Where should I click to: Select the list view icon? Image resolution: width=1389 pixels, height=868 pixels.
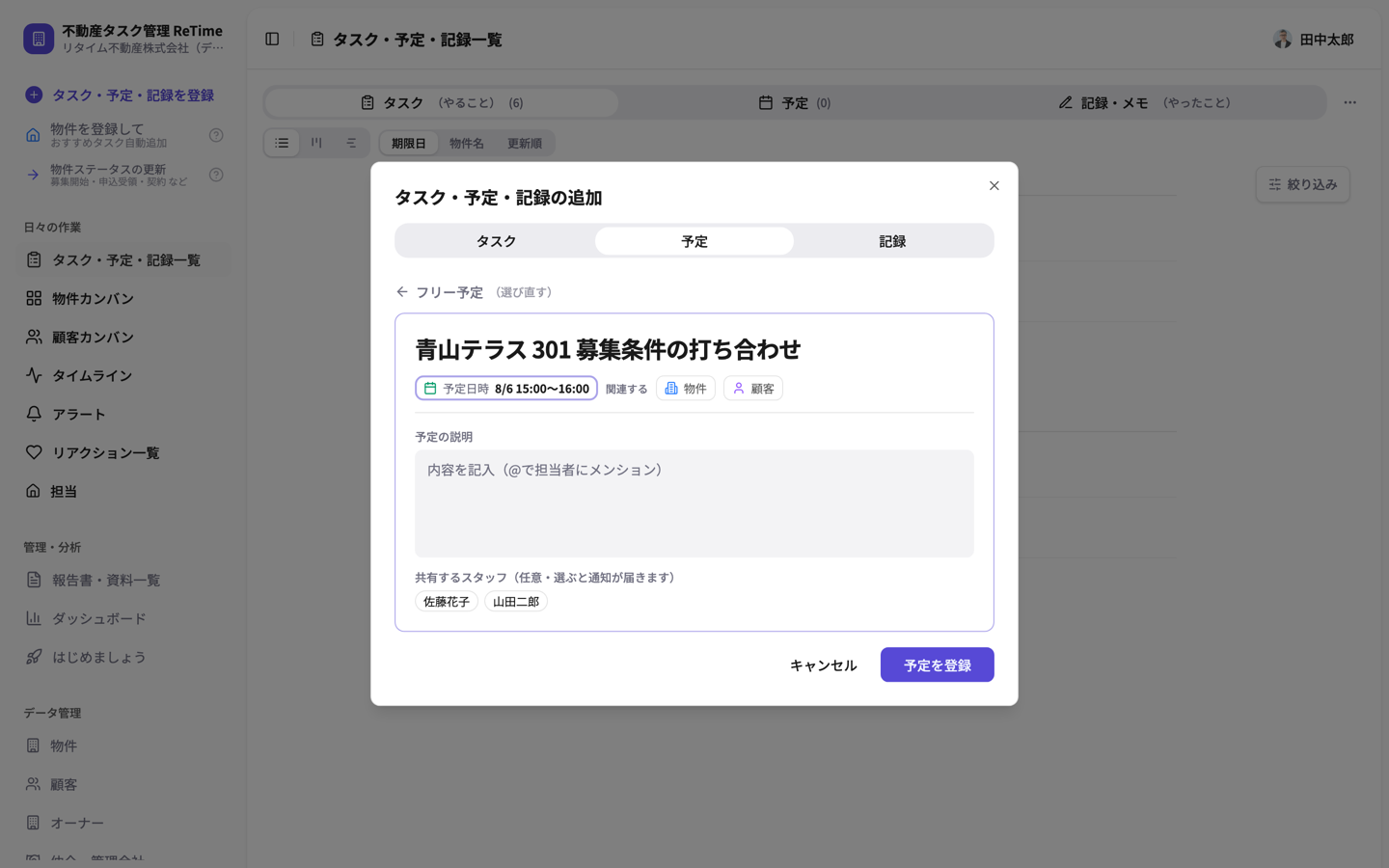282,143
